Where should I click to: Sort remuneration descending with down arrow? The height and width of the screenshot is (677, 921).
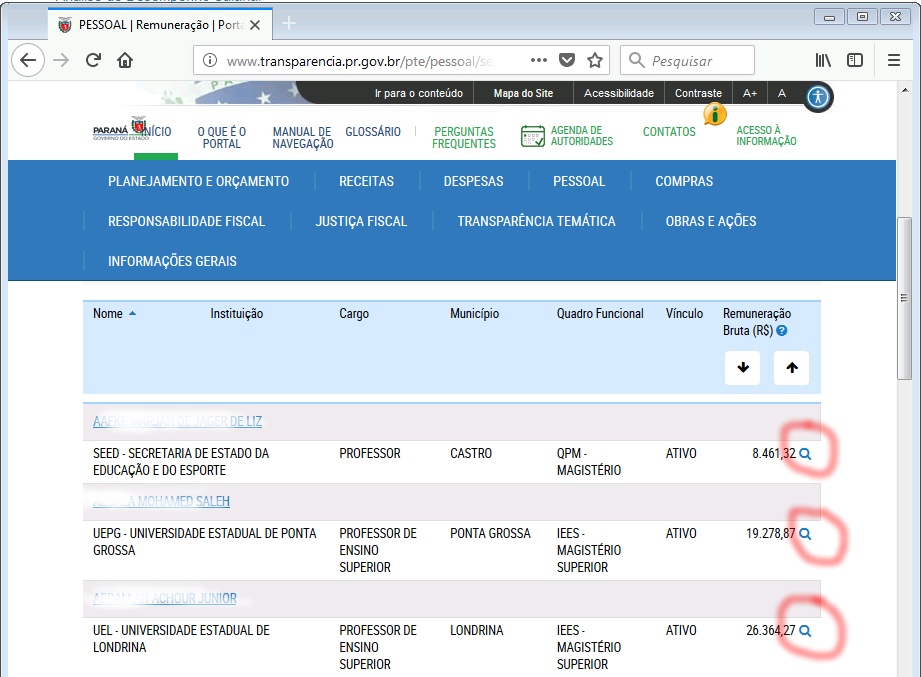point(742,368)
